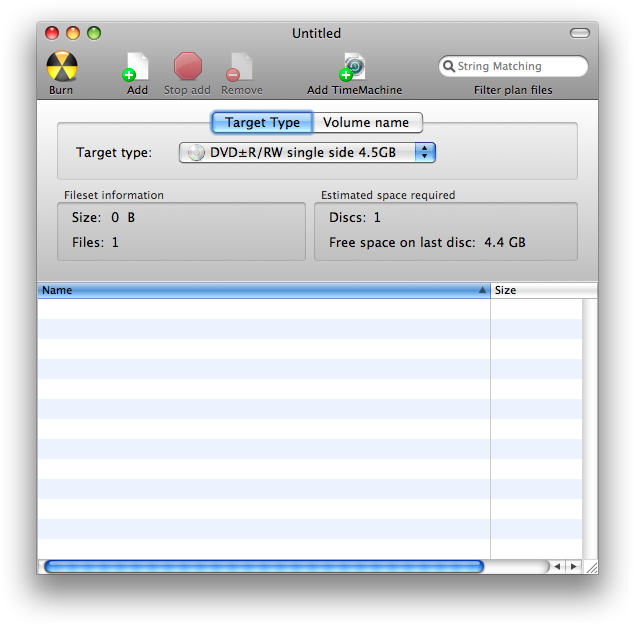The height and width of the screenshot is (625, 634).
Task: Click the 'Files: 1' text
Action: pyautogui.click(x=95, y=243)
